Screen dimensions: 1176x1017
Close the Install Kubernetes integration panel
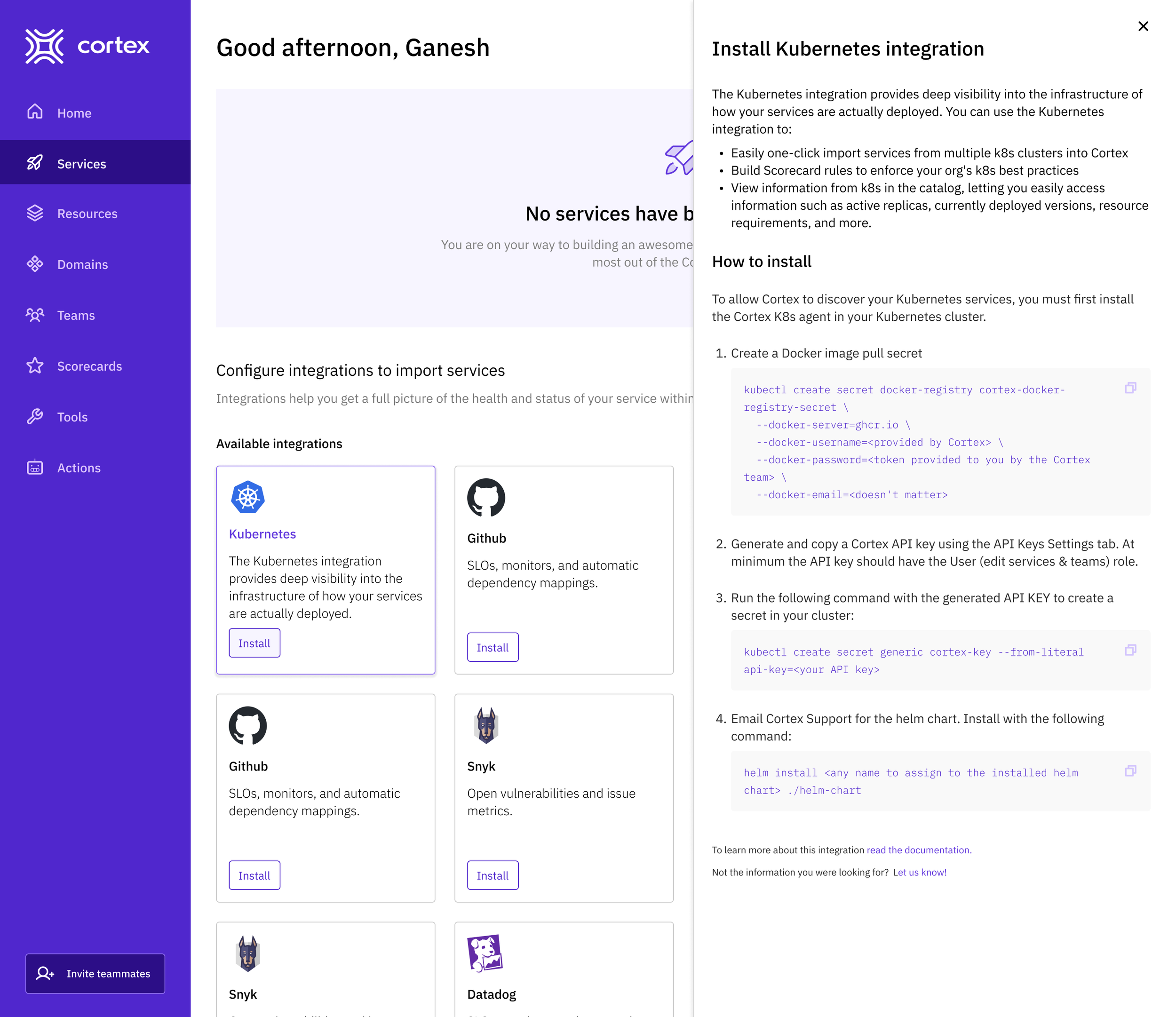click(x=1143, y=27)
